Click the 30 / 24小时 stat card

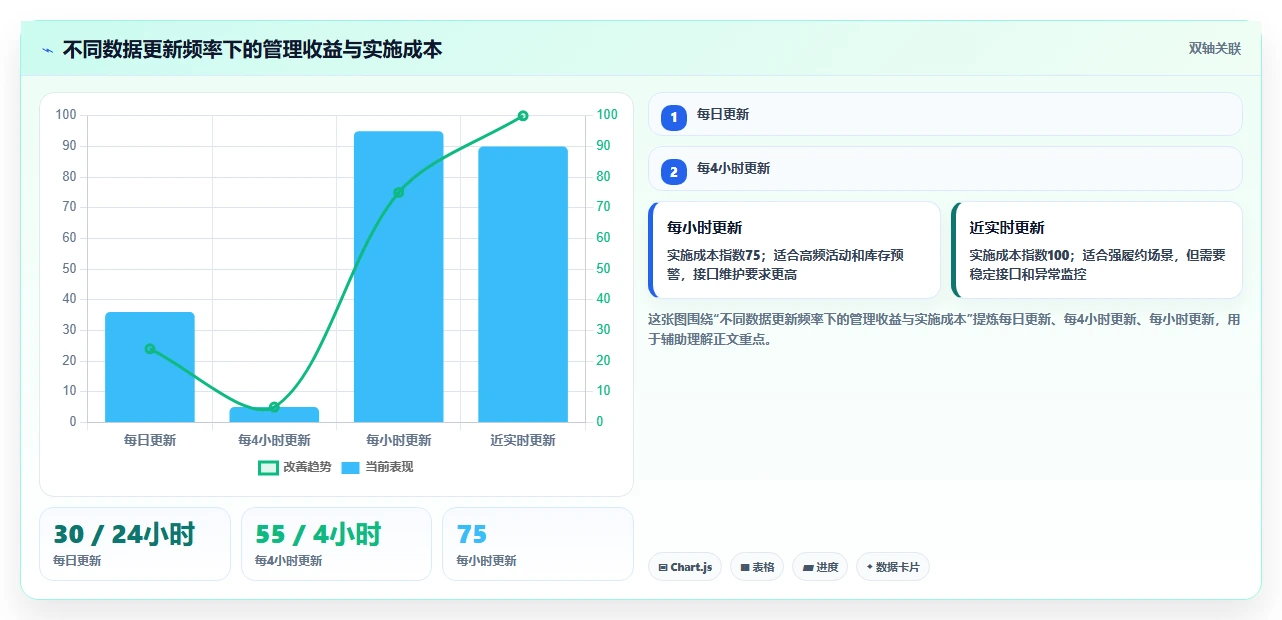pos(135,544)
